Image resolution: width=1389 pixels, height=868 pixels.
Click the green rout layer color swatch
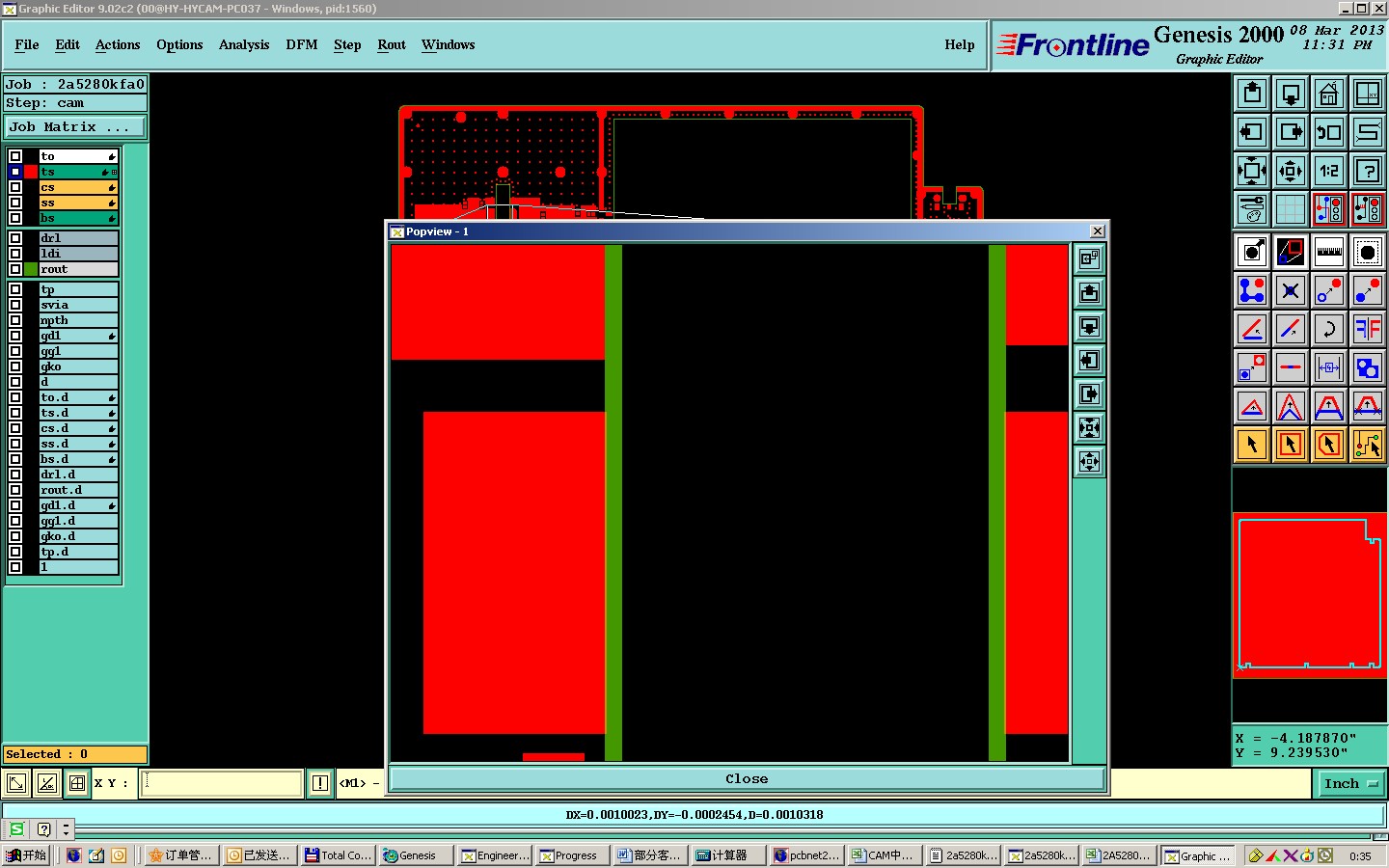(x=32, y=269)
